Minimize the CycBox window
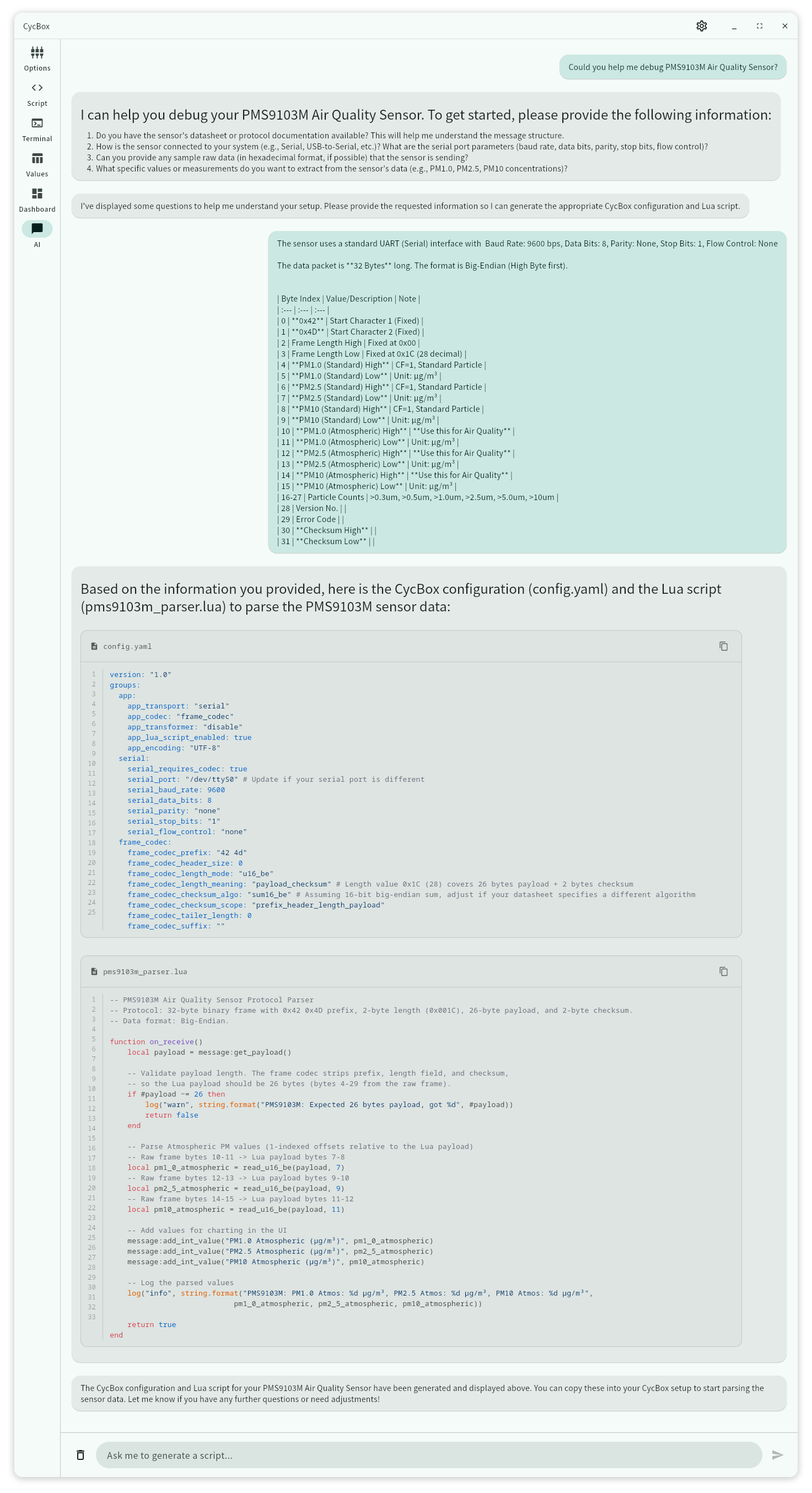812x1493 pixels. pos(734,26)
